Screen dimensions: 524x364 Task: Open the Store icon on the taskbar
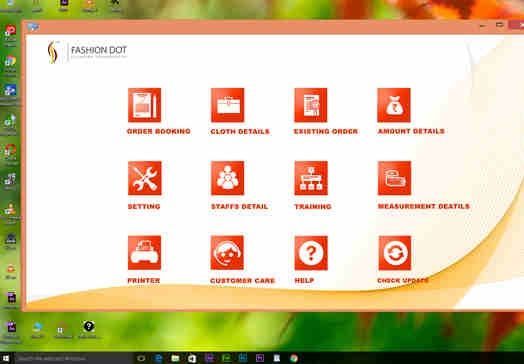pyautogui.click(x=192, y=359)
